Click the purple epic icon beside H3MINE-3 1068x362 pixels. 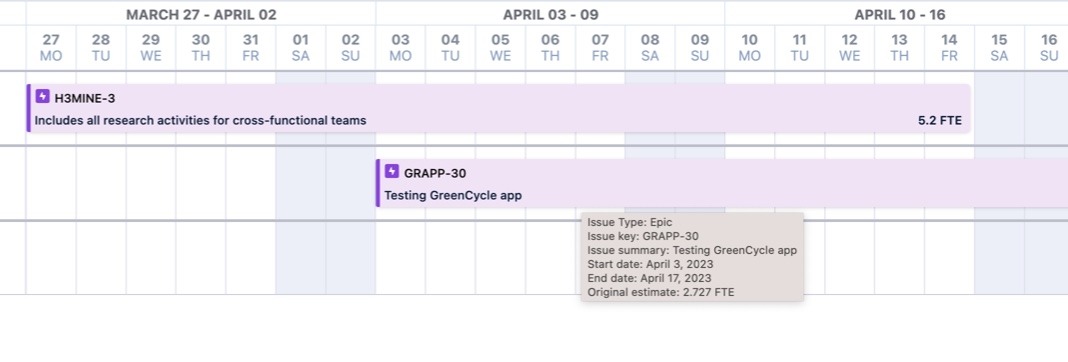(x=42, y=97)
